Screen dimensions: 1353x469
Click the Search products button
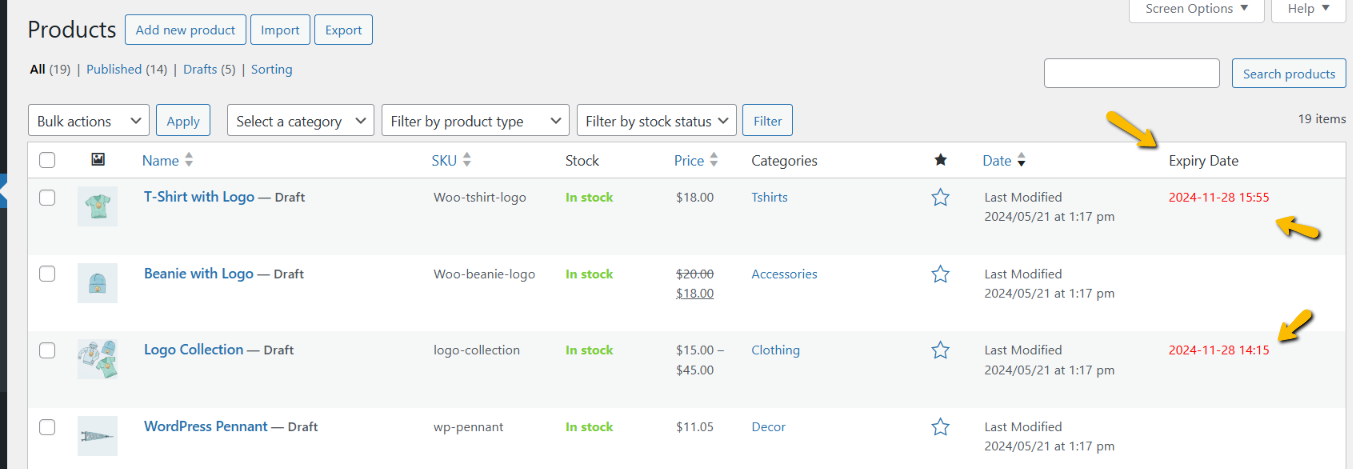tap(1289, 73)
